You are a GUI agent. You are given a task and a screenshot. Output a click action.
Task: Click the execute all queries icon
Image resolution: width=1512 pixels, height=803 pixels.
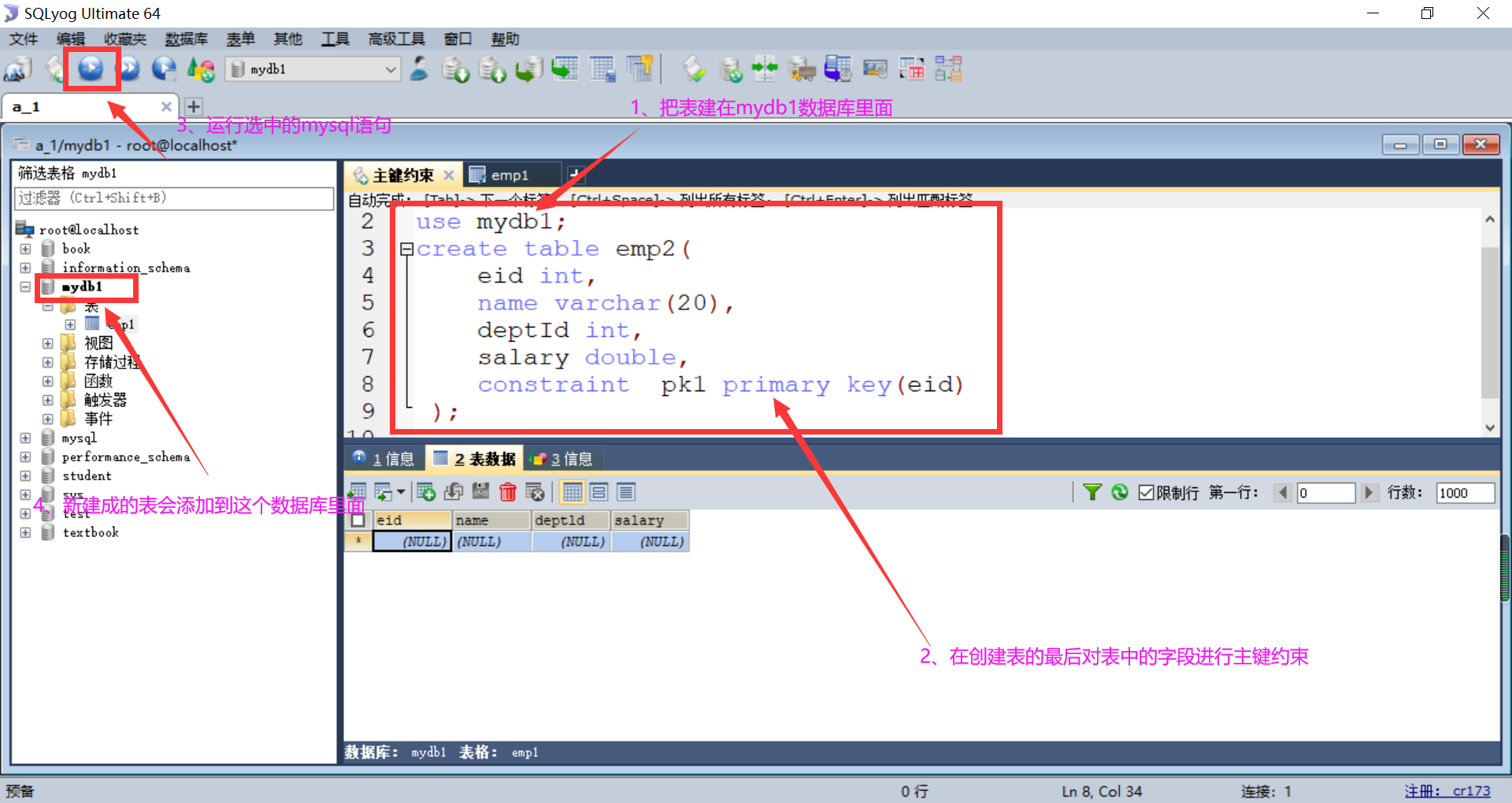tap(128, 69)
